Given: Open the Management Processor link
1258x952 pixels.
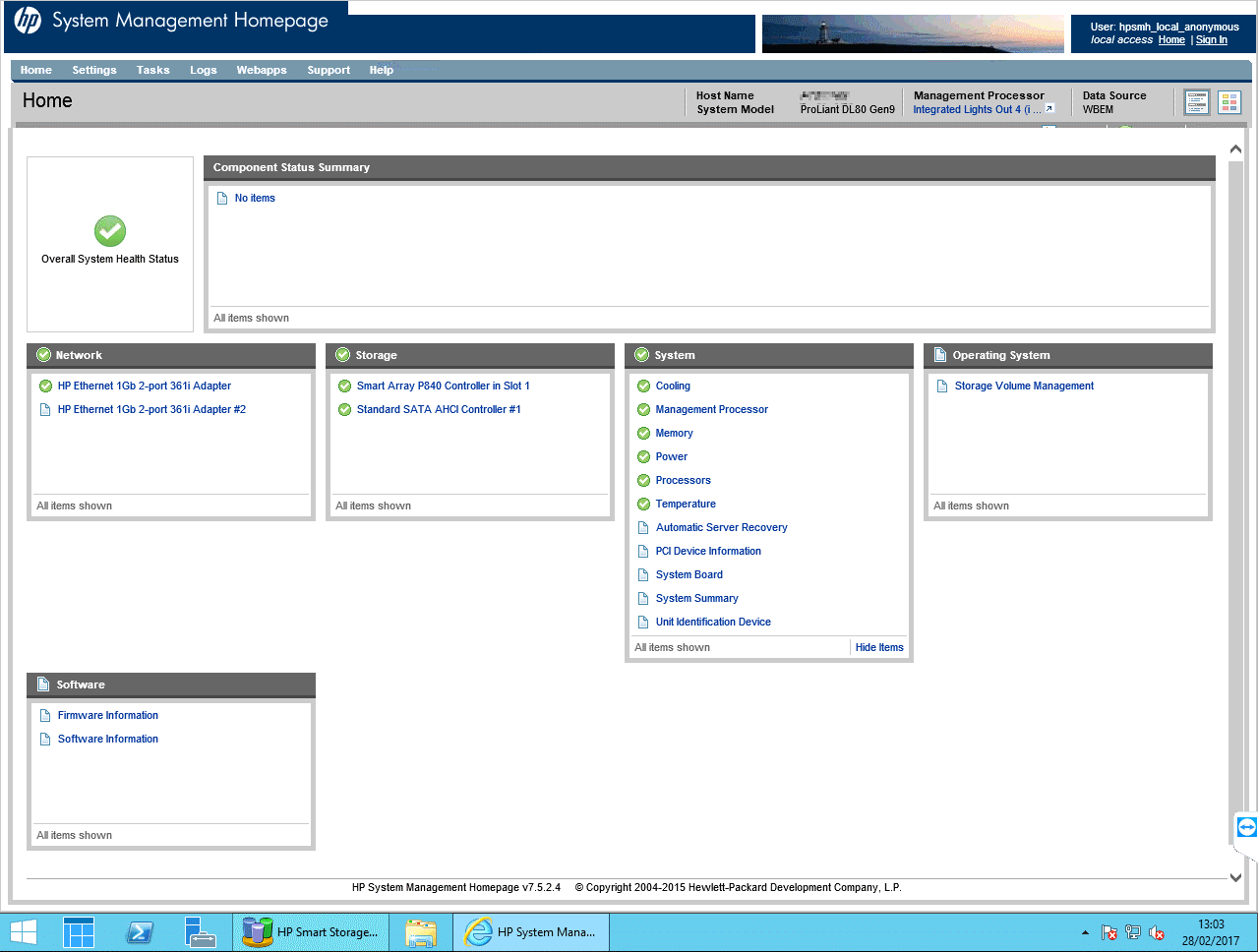Looking at the screenshot, I should pos(712,410).
